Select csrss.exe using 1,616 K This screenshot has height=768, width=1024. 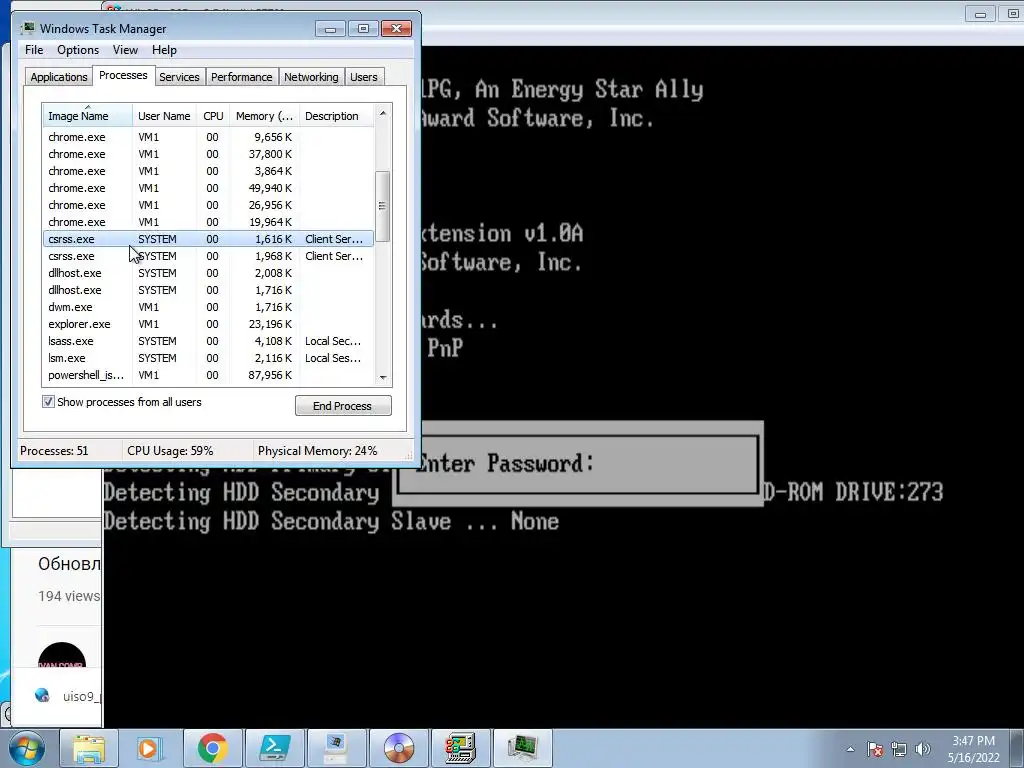[x=208, y=239]
